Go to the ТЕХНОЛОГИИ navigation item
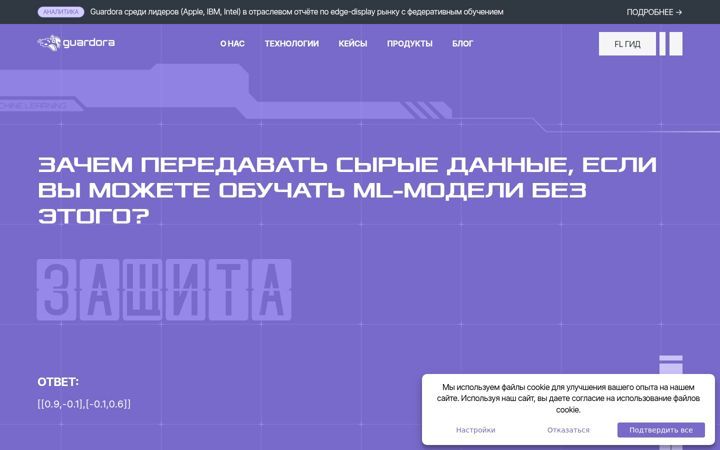 tap(292, 44)
